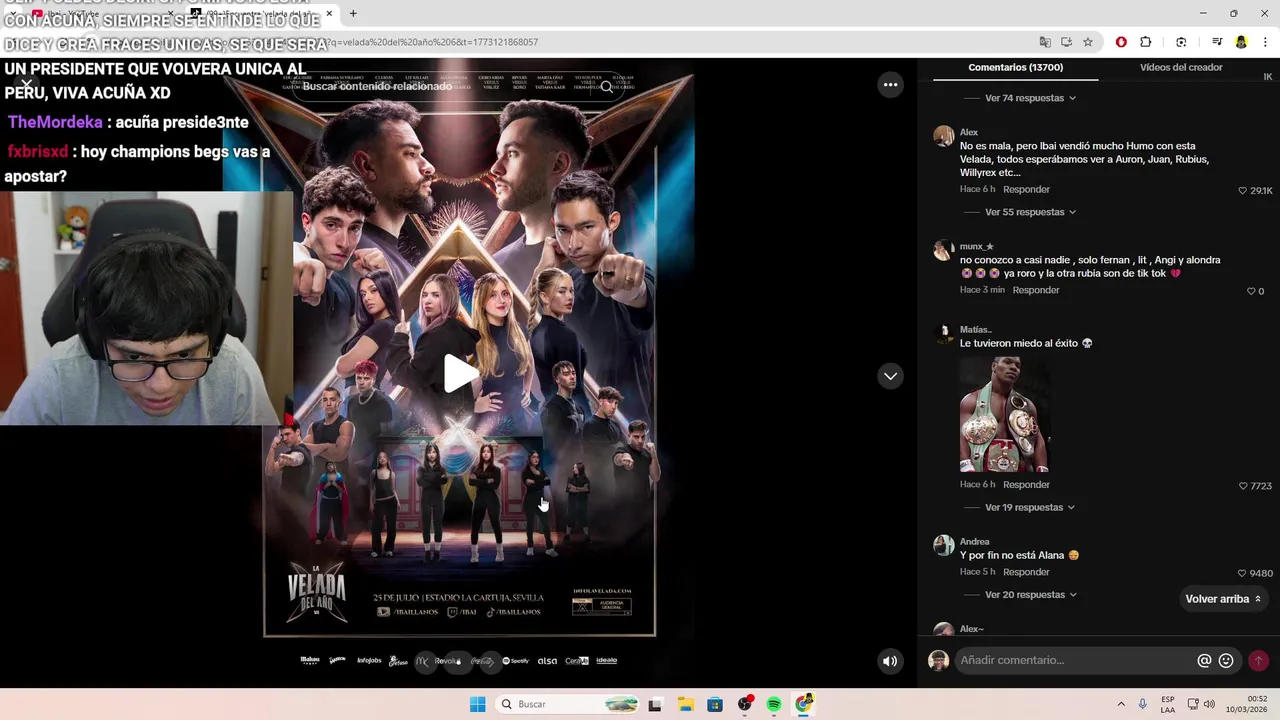The width and height of the screenshot is (1280, 720).
Task: Click microphone icon in system tray
Action: pyautogui.click(x=1142, y=704)
